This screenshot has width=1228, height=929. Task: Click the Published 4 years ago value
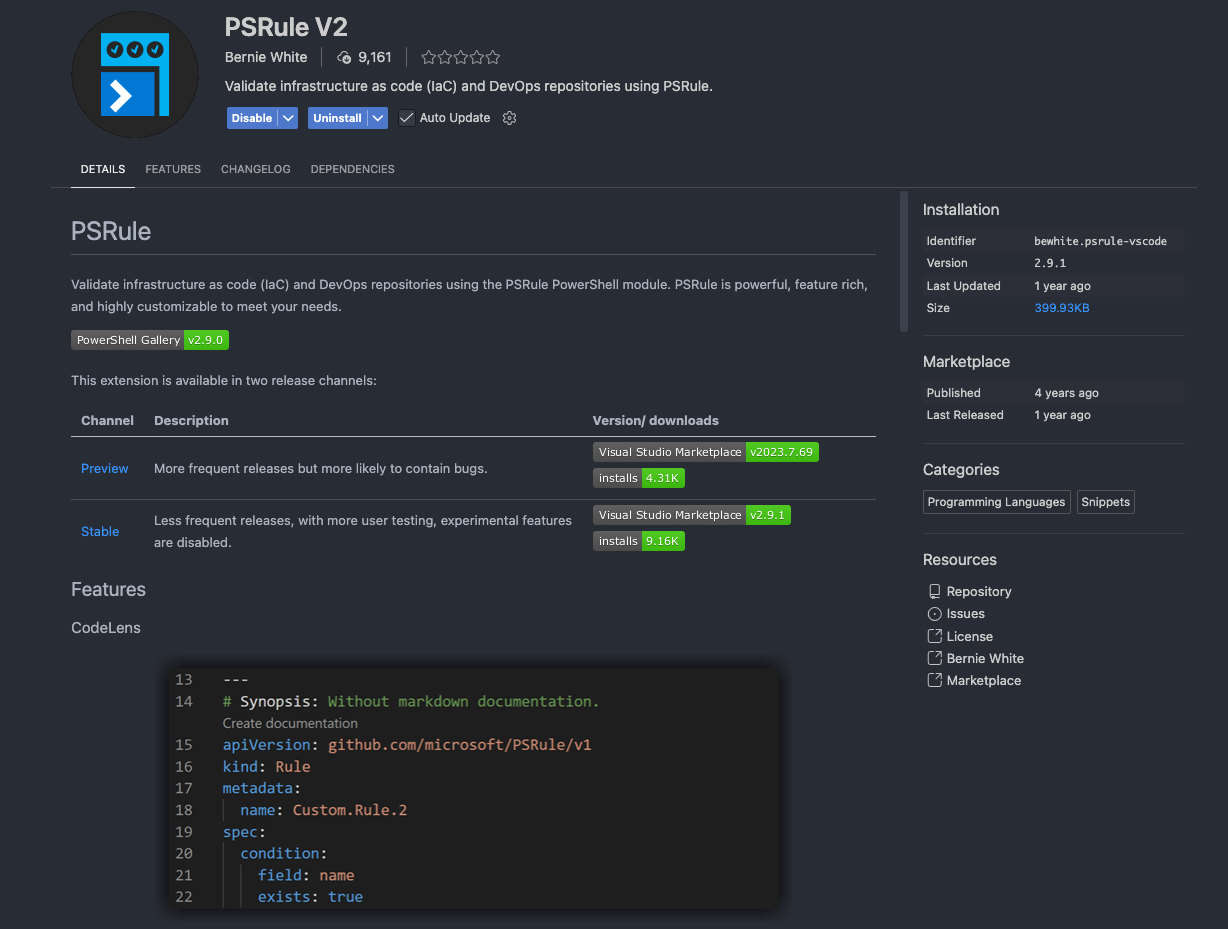click(1066, 393)
